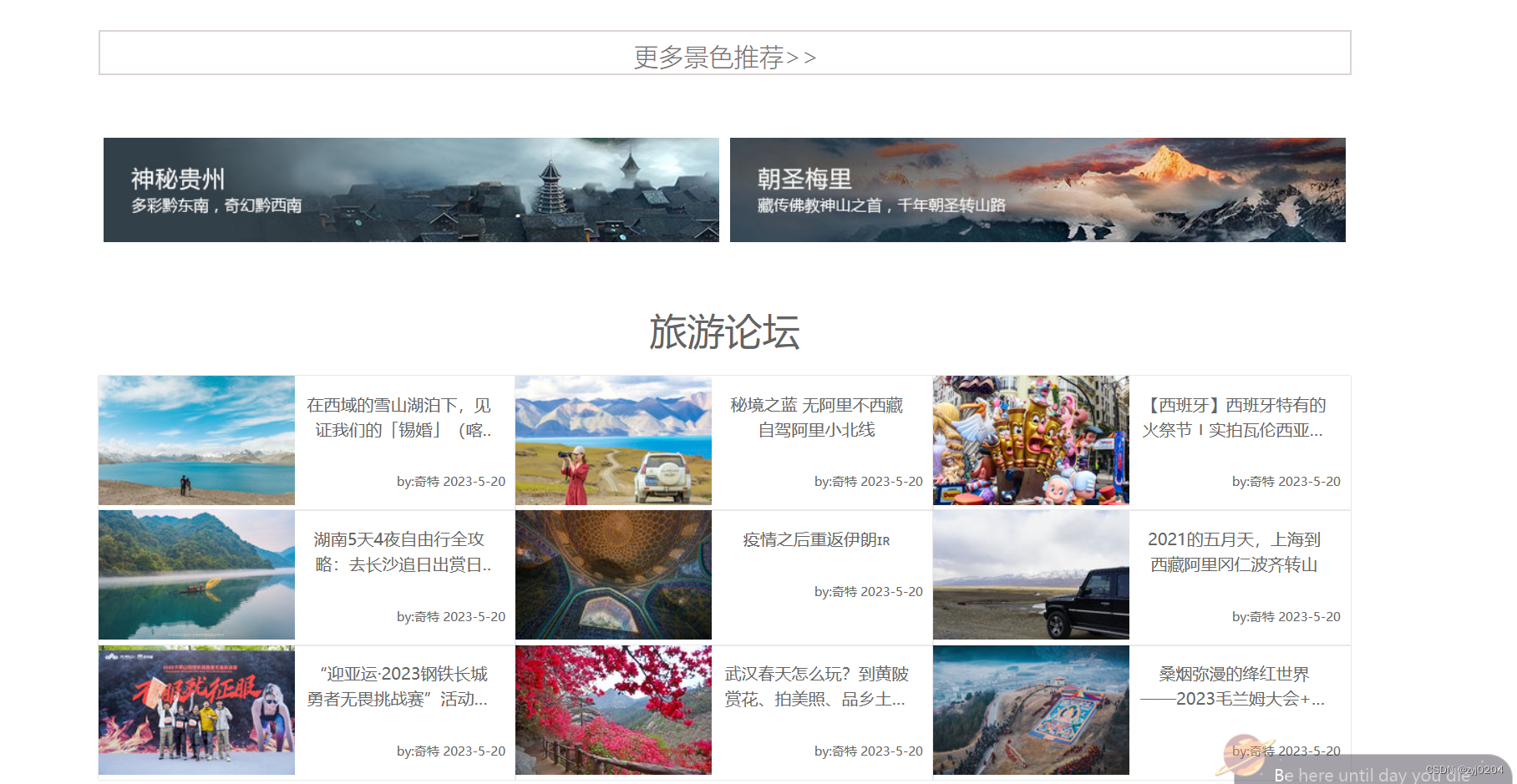Click the pink blossom thumbnail beside 武汉 post
The image size is (1517, 784).
pos(613,710)
